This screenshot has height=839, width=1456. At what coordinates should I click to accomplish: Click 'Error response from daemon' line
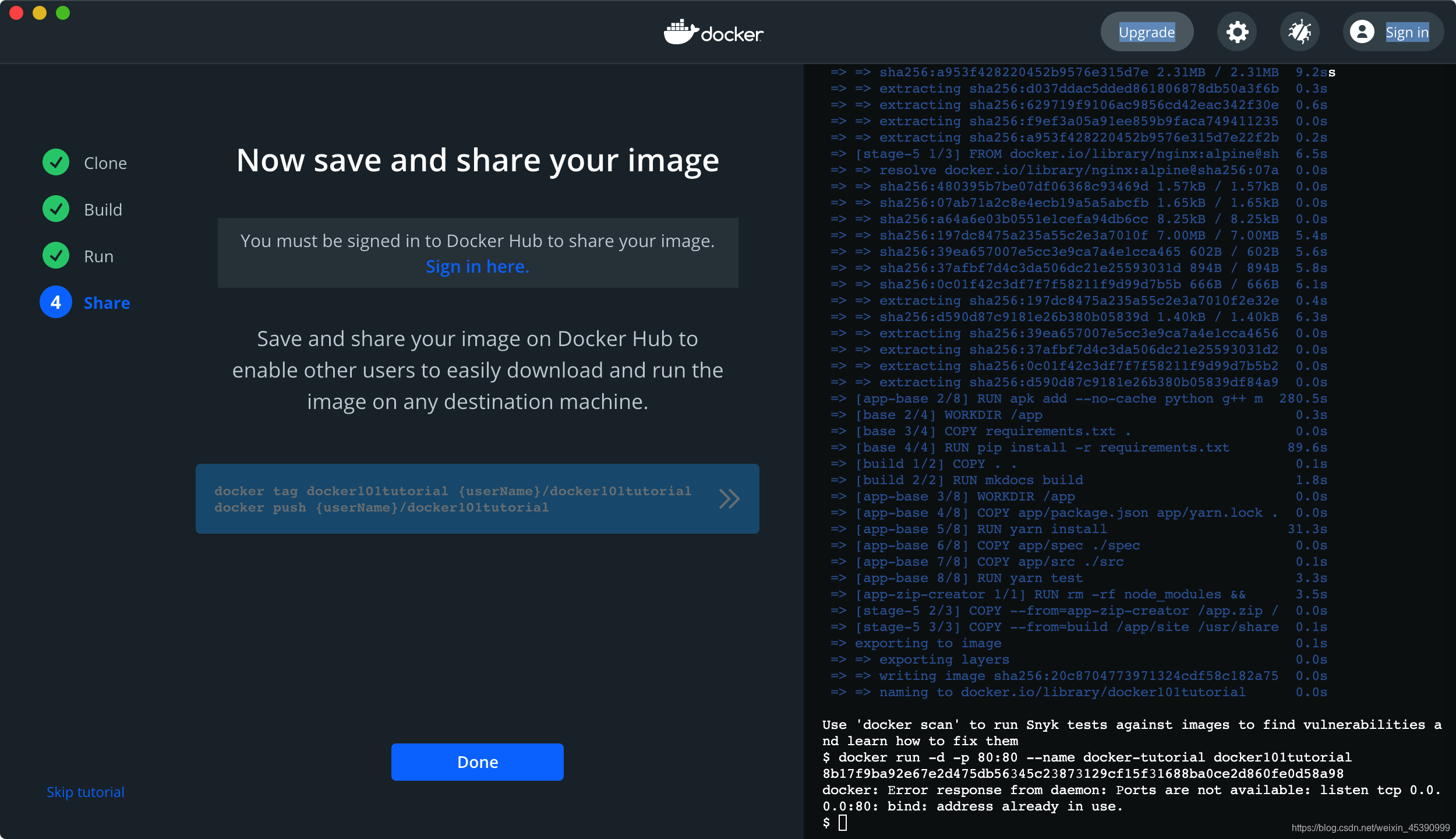(x=1131, y=798)
